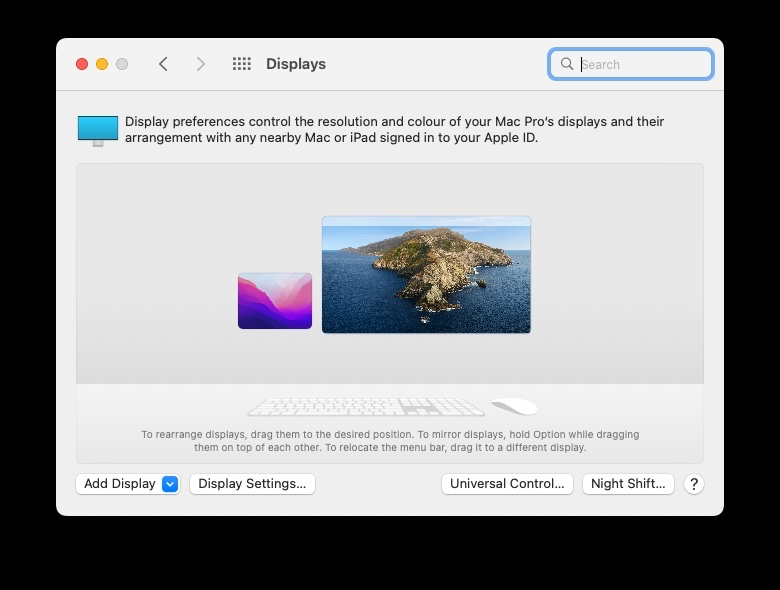Click the 'Display preferences control' description text
Screen dimensions: 780x590
coord(394,129)
